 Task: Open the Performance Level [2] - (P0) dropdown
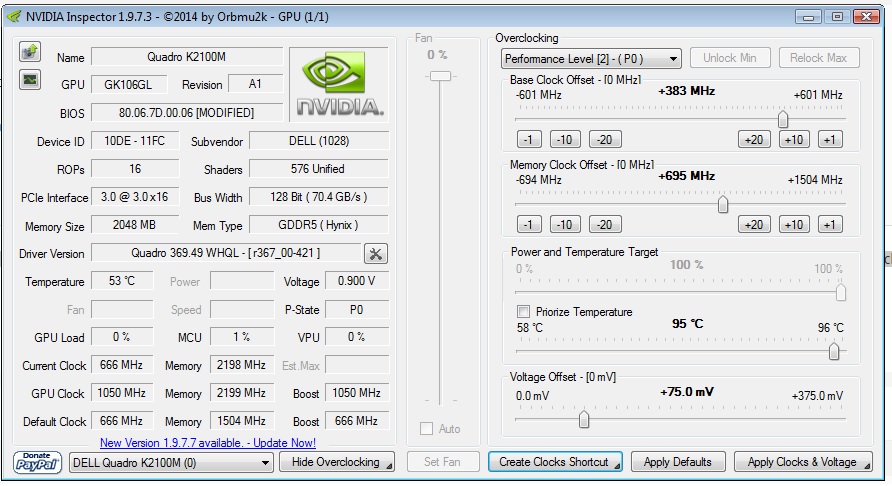coord(591,59)
